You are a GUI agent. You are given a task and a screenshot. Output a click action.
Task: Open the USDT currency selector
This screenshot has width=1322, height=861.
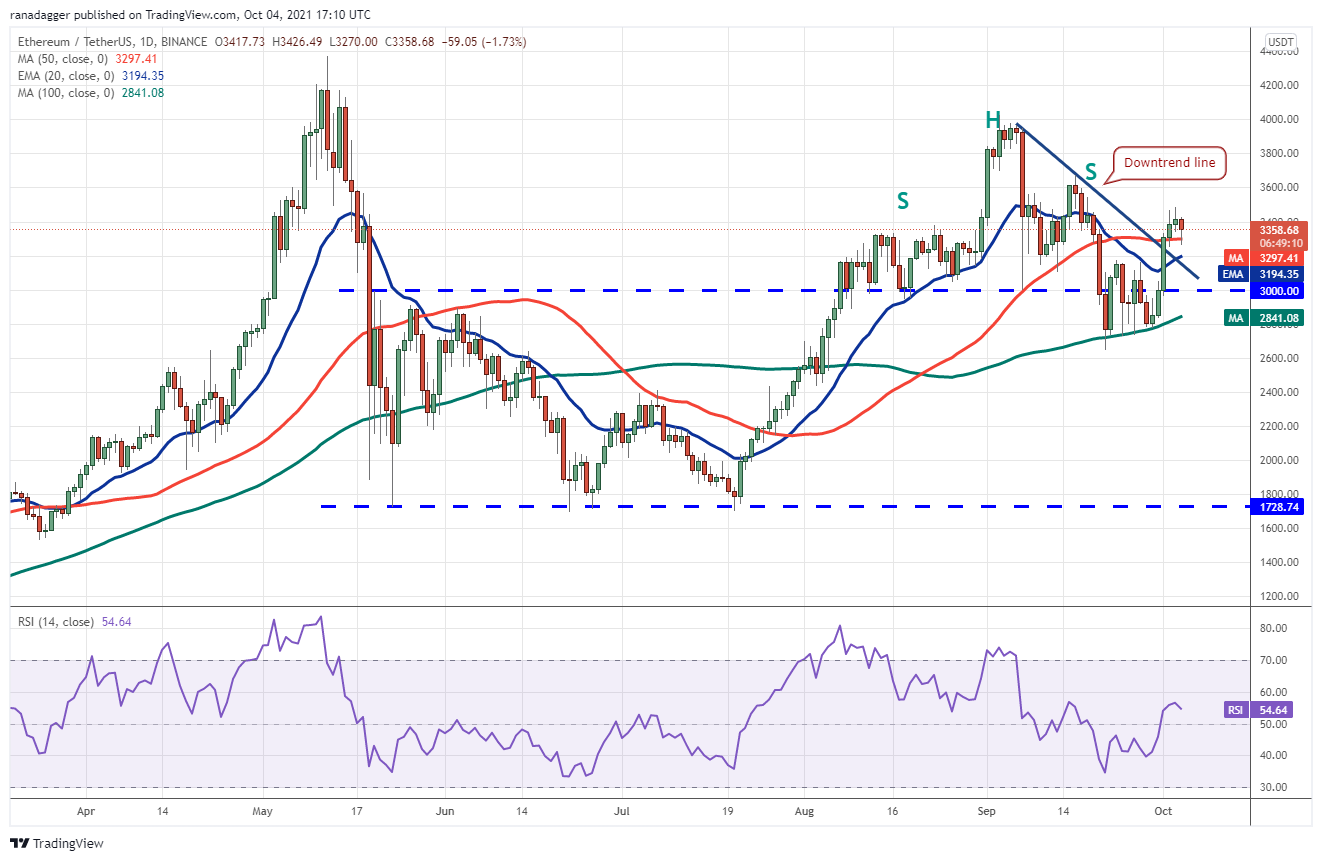(x=1280, y=42)
